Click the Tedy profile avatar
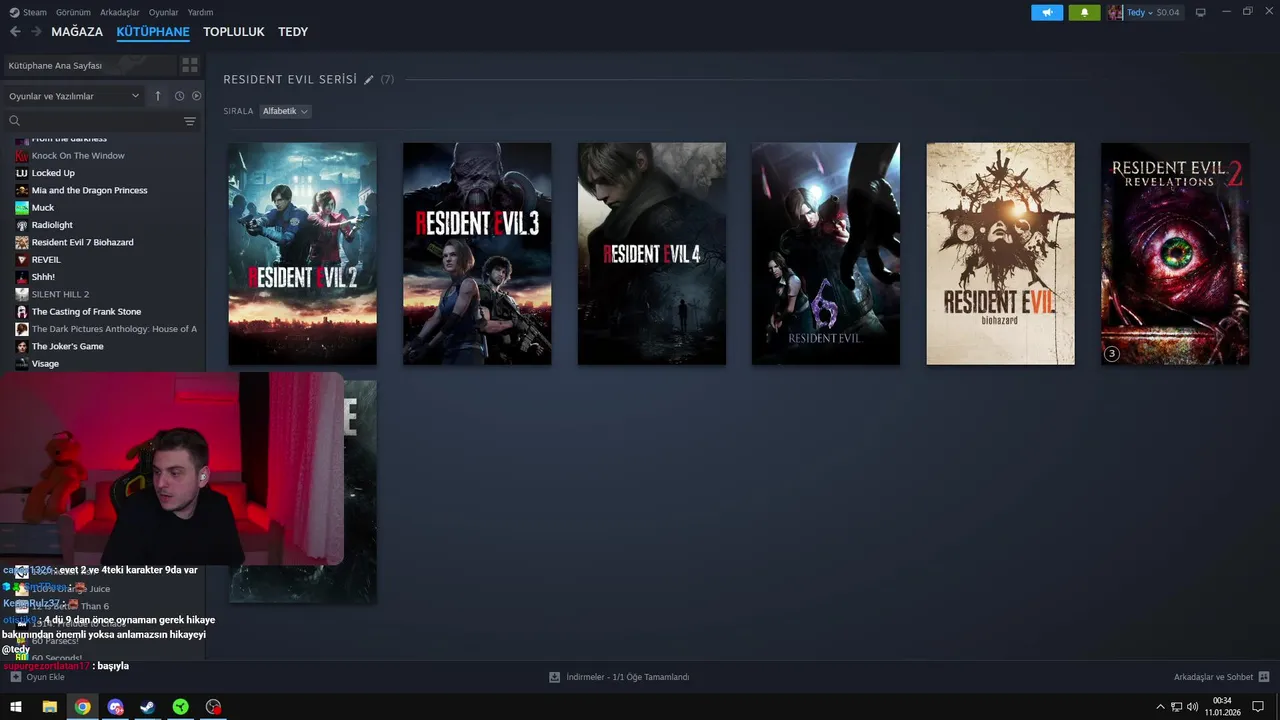Image resolution: width=1280 pixels, height=720 pixels. (x=1115, y=12)
